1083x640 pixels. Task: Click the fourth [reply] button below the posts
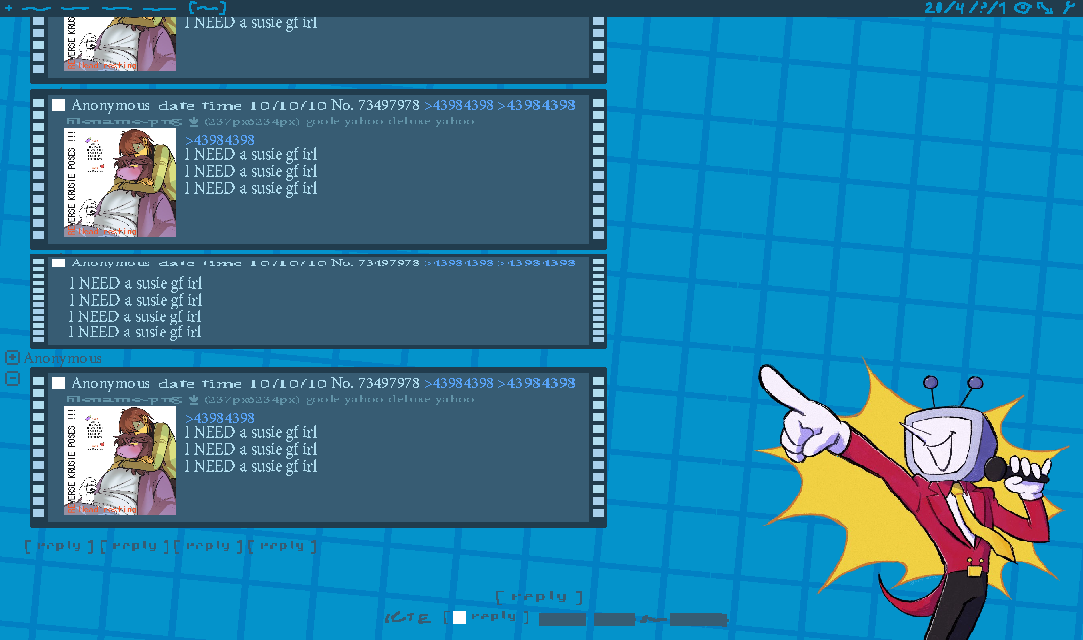click(x=282, y=546)
